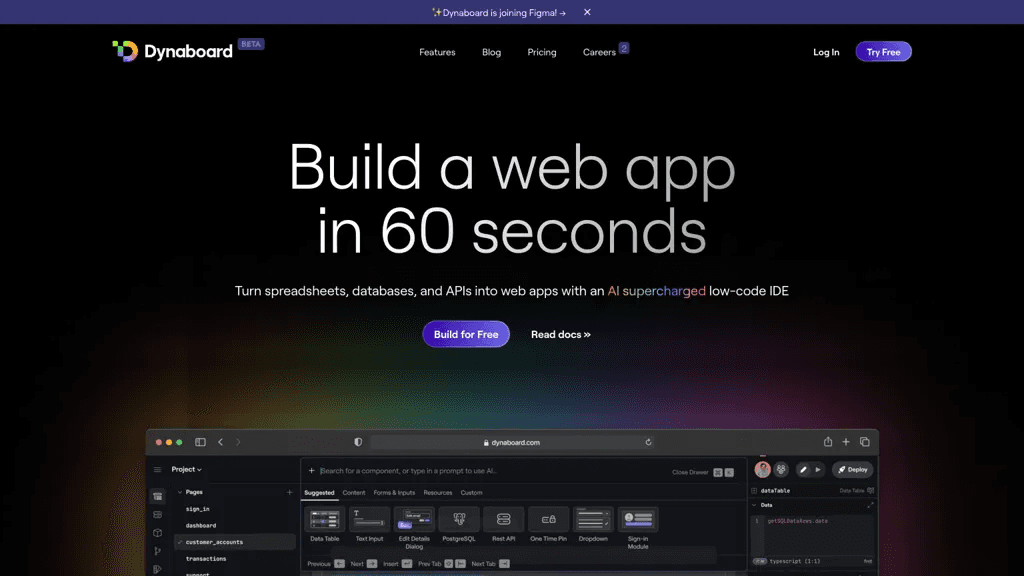Screen dimensions: 1024x576
Task: Open the Read docs link
Action: (560, 334)
